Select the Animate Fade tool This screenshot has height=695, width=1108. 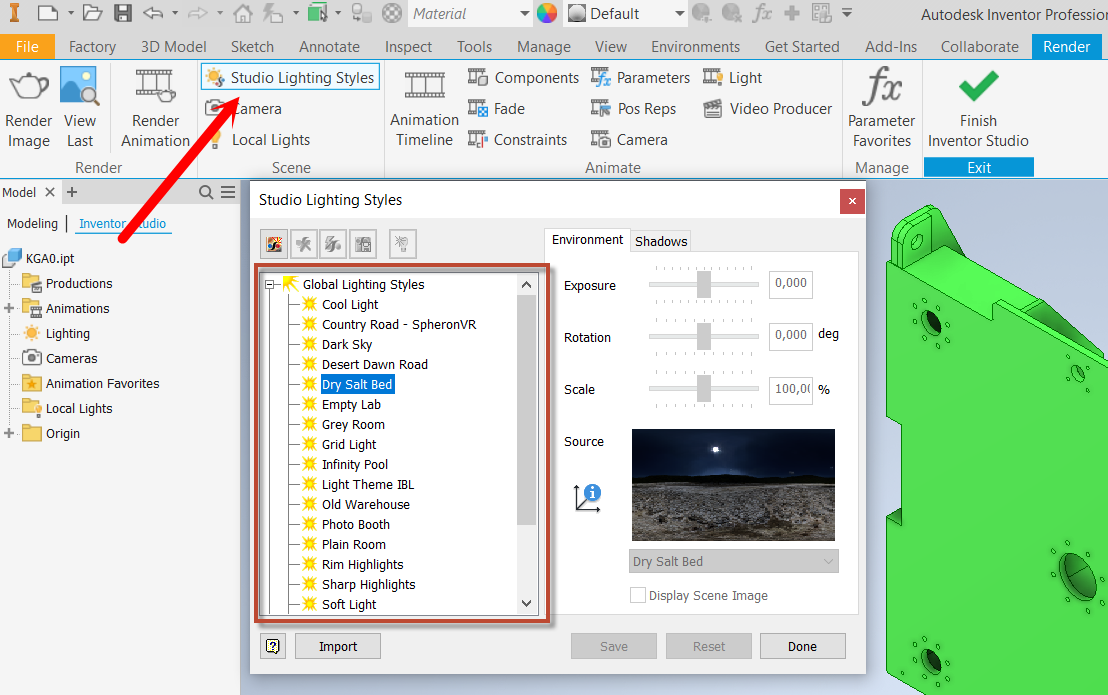[496, 109]
